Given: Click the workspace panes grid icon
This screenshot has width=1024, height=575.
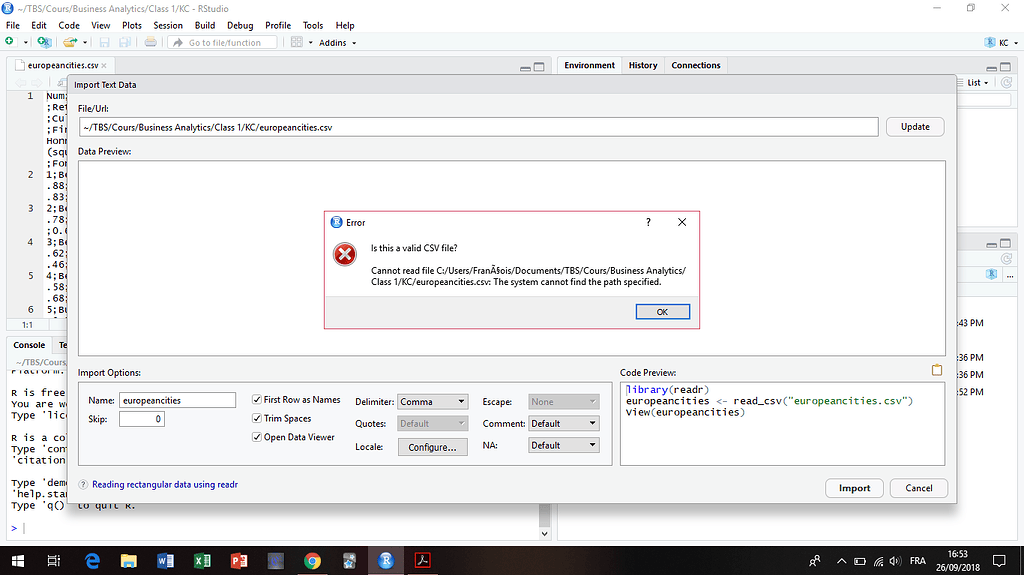Looking at the screenshot, I should point(296,42).
